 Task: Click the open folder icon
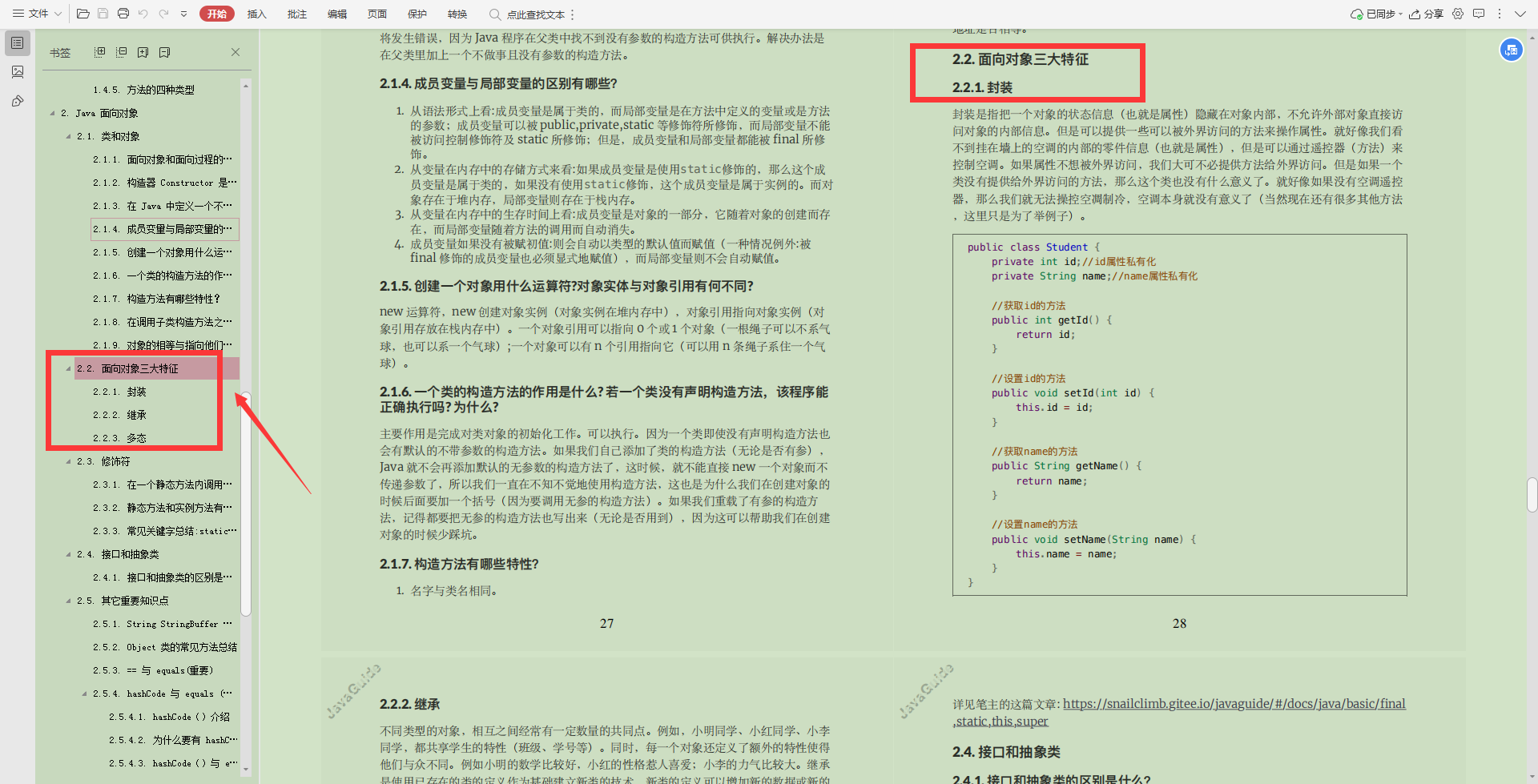83,14
